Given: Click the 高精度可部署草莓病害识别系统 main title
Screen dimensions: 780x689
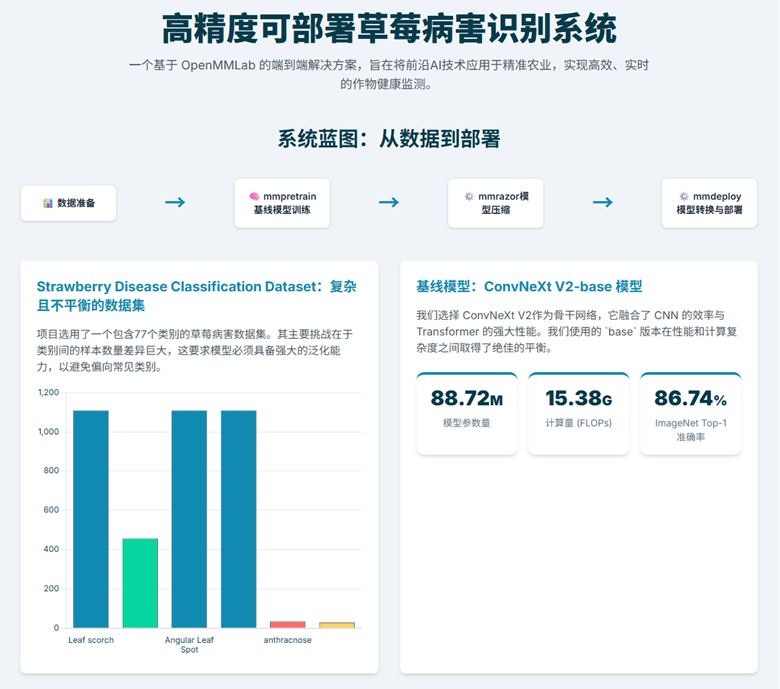Looking at the screenshot, I should [x=390, y=29].
